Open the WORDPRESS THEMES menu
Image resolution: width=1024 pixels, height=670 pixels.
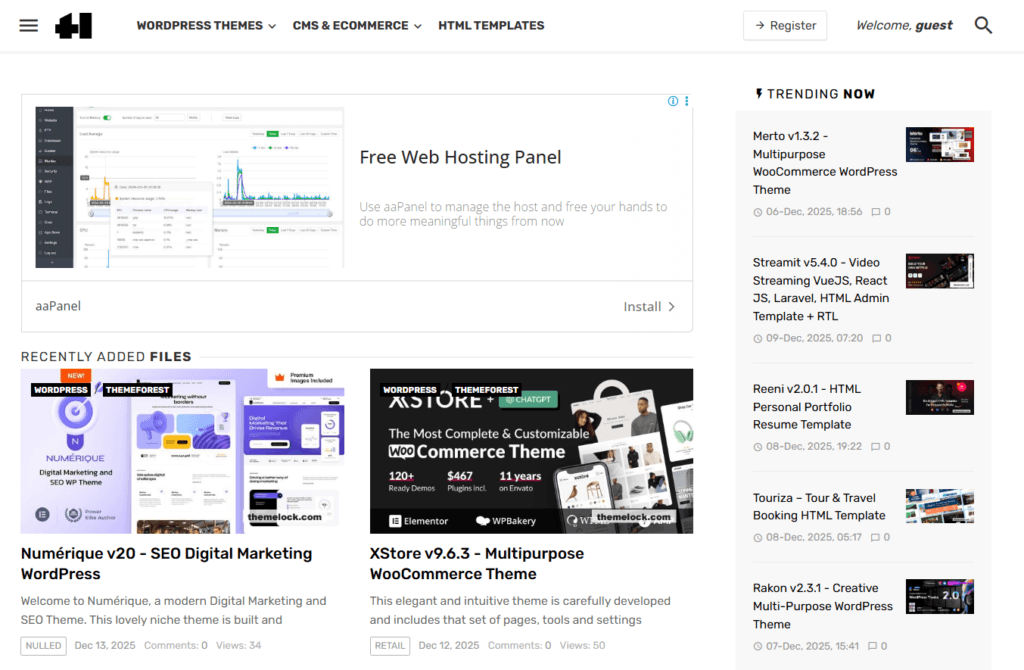click(x=199, y=25)
